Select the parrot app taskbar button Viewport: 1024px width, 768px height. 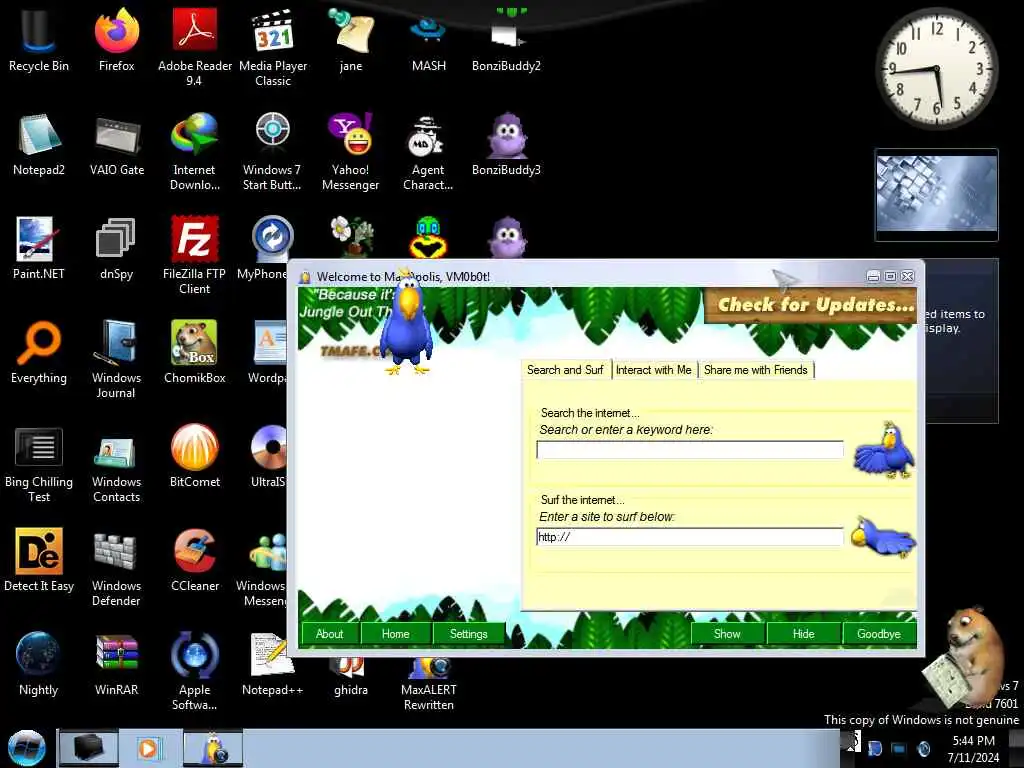(x=213, y=748)
